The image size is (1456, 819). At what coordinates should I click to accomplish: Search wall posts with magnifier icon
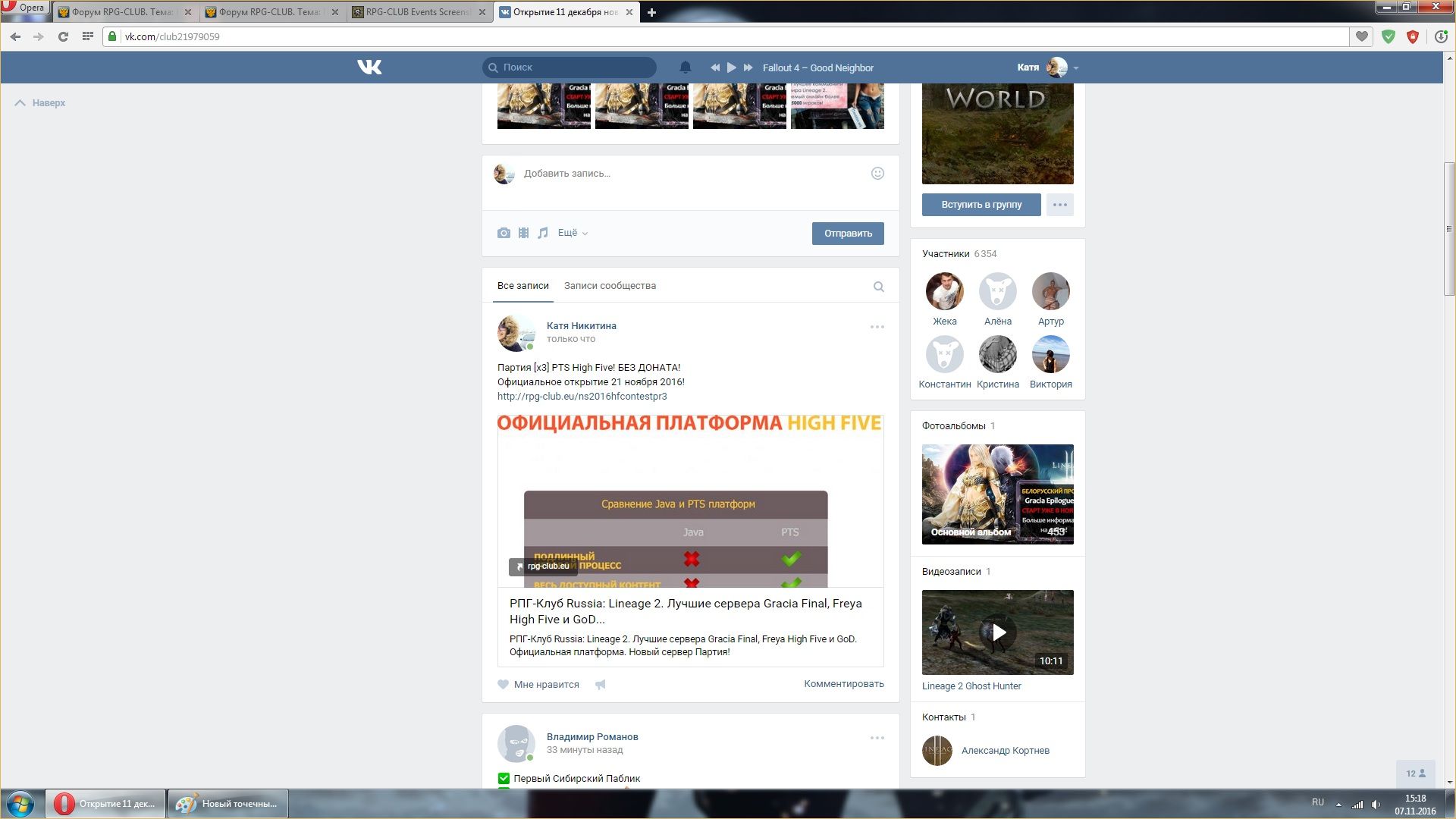[x=878, y=287]
